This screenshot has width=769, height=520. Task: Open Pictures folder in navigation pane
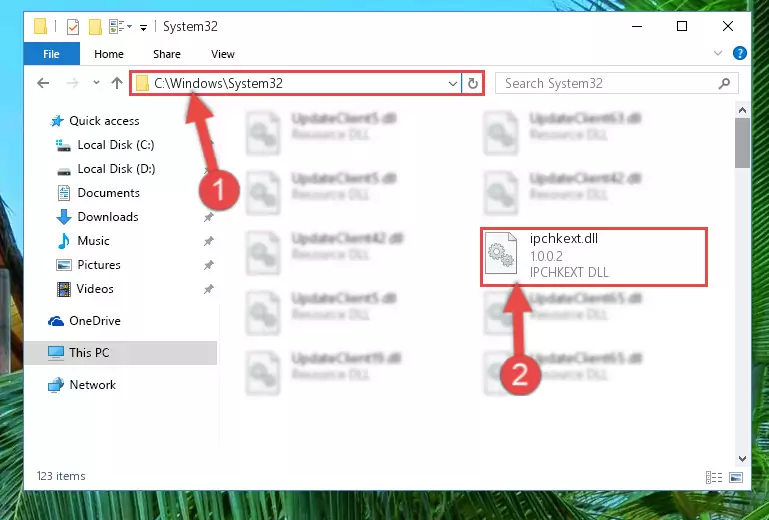99,265
